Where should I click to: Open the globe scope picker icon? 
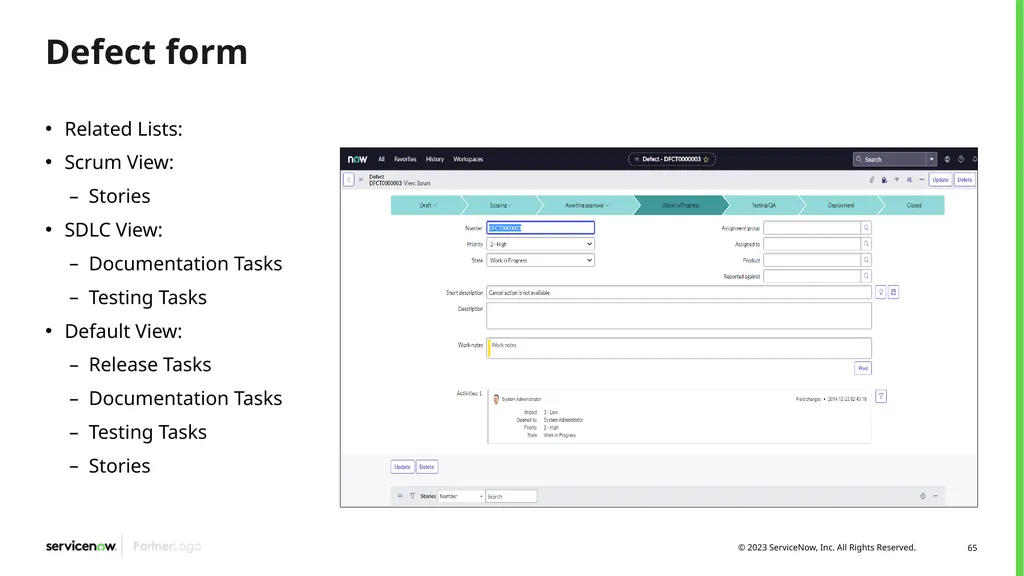[x=947, y=159]
